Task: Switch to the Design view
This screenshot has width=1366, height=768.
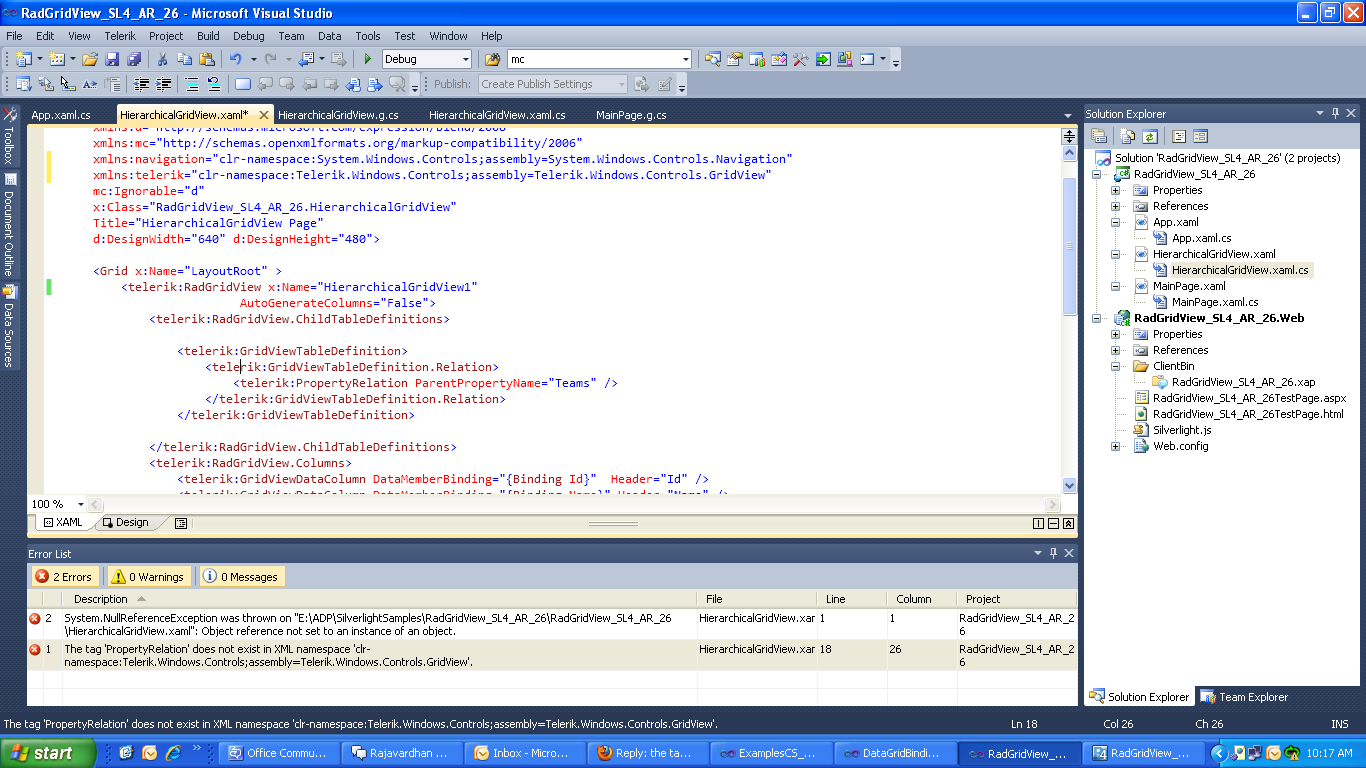Action: [125, 522]
